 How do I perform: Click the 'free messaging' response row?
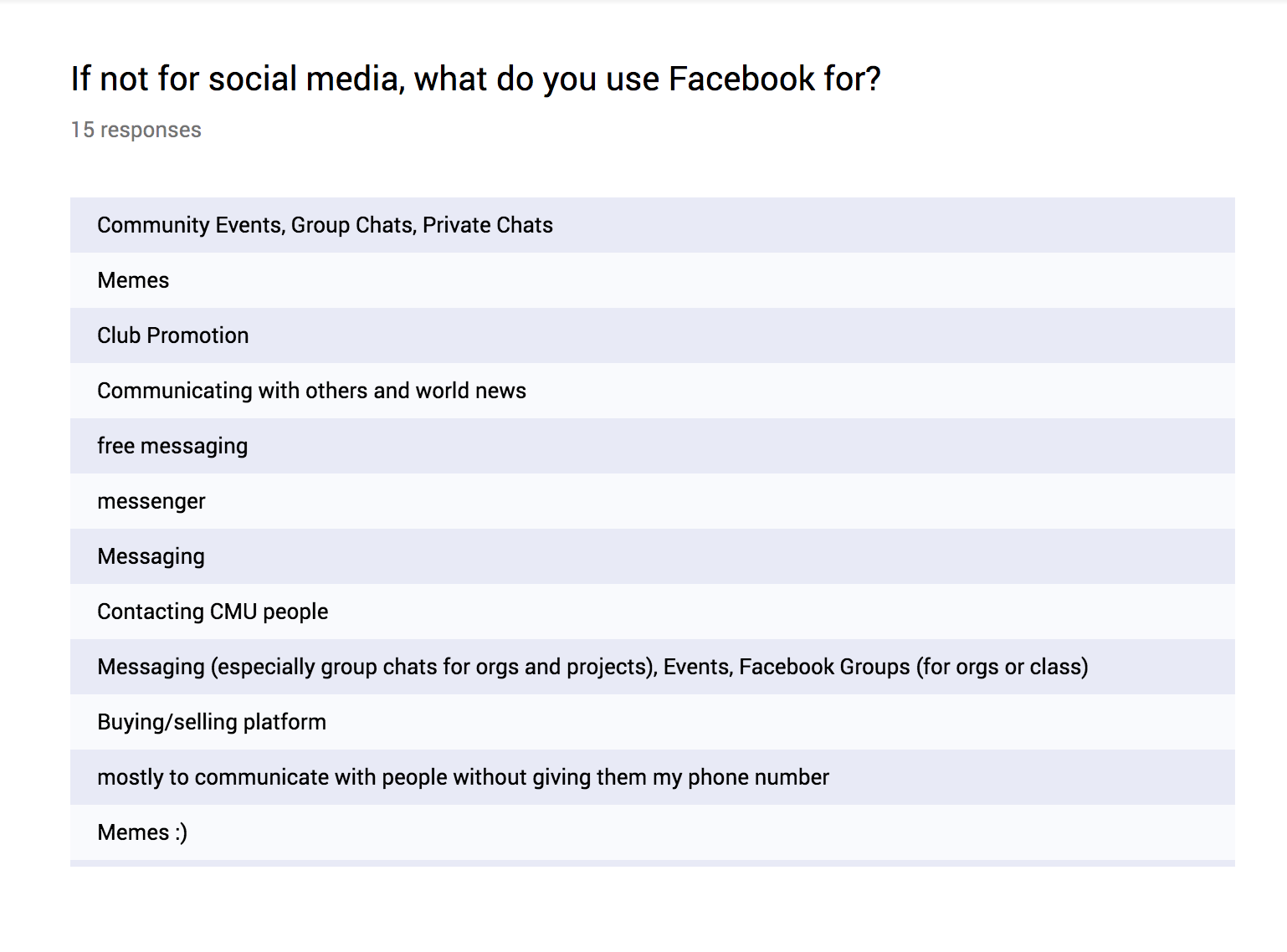pyautogui.click(x=653, y=446)
